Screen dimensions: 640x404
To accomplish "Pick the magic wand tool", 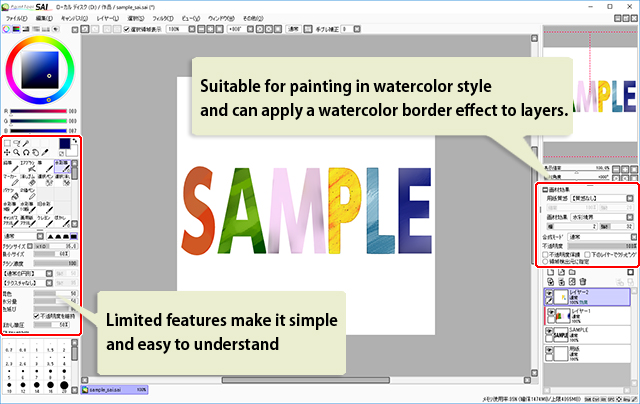I will coord(27,142).
